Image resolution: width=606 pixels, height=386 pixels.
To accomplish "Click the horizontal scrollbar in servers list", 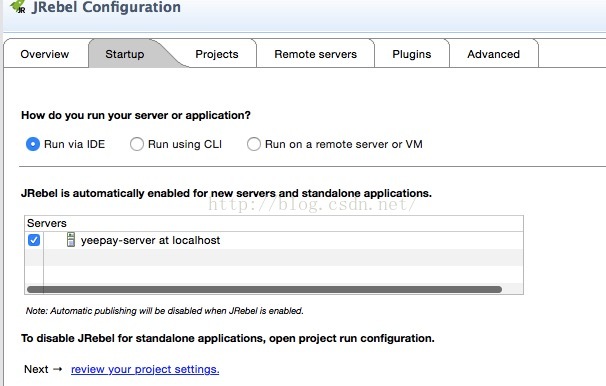I will [x=264, y=289].
